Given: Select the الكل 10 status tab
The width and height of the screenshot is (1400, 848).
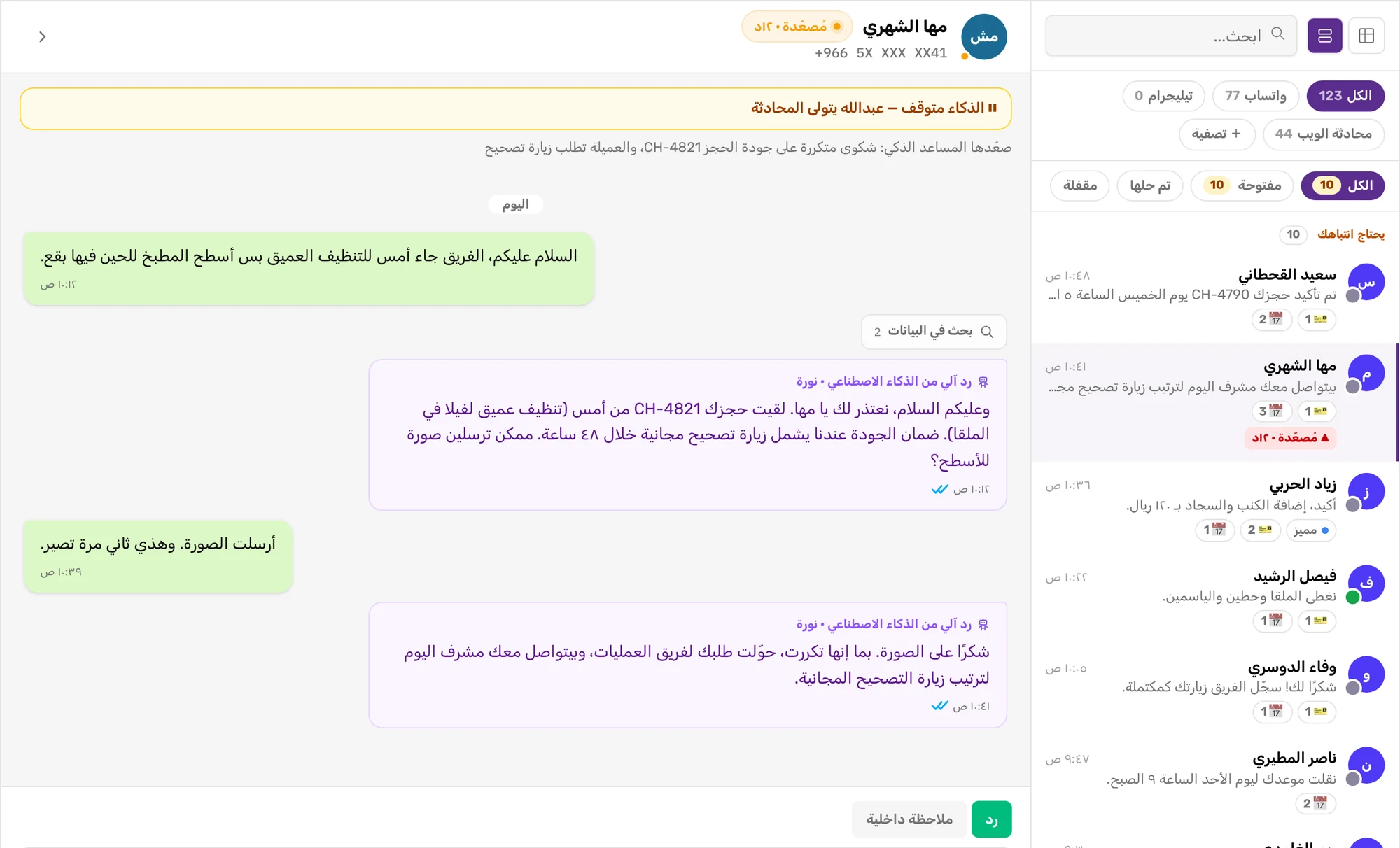Looking at the screenshot, I should coord(1343,185).
